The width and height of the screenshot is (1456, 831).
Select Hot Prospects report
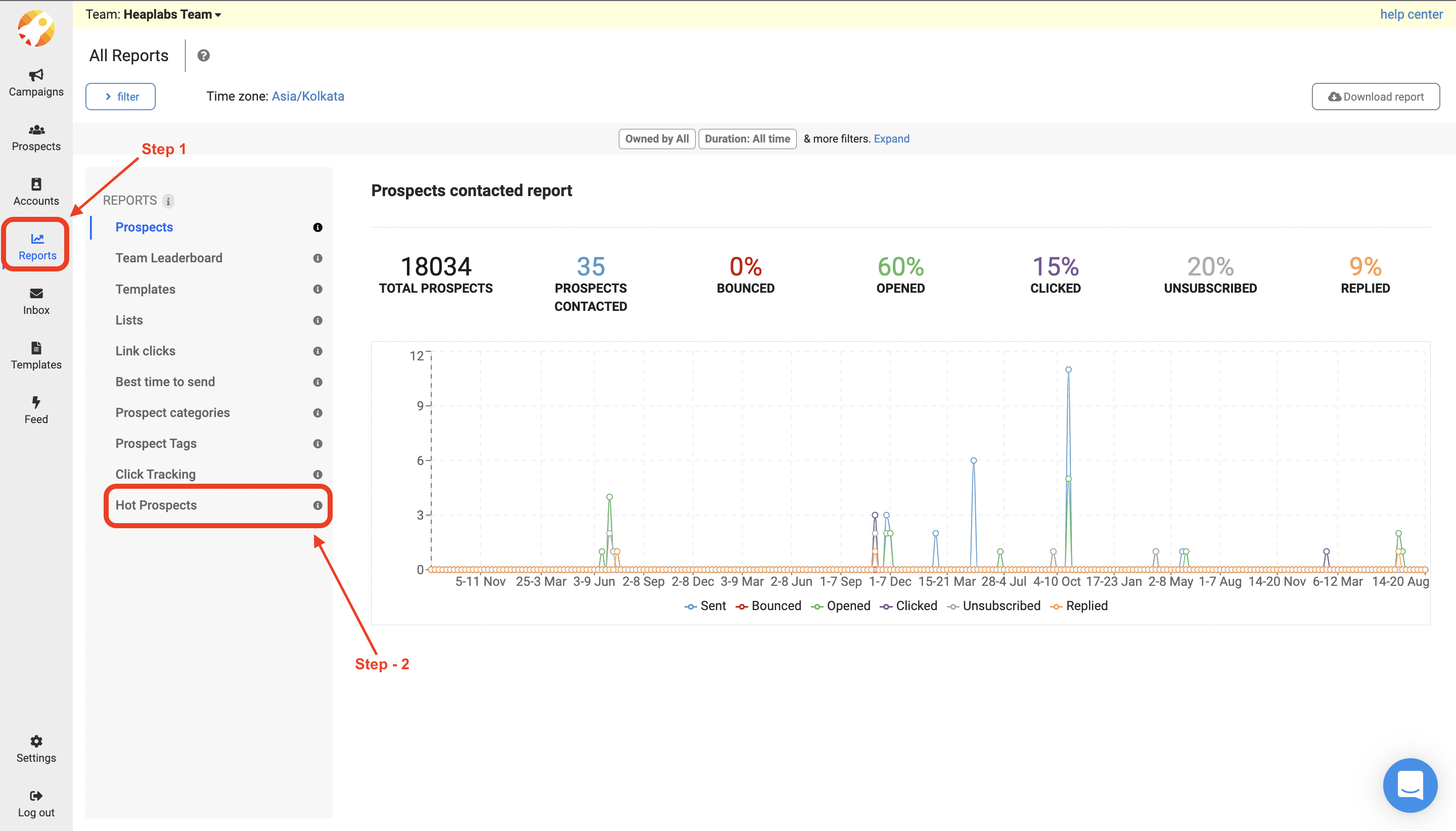(x=156, y=505)
